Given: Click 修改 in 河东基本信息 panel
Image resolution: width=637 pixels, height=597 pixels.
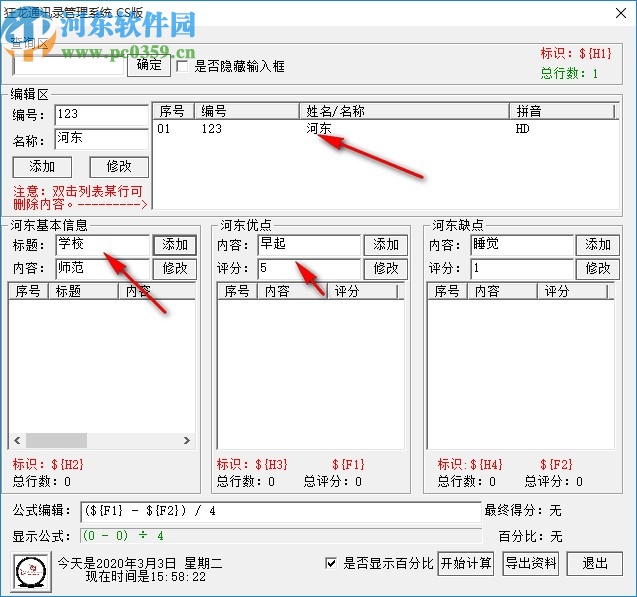Looking at the screenshot, I should [x=175, y=268].
